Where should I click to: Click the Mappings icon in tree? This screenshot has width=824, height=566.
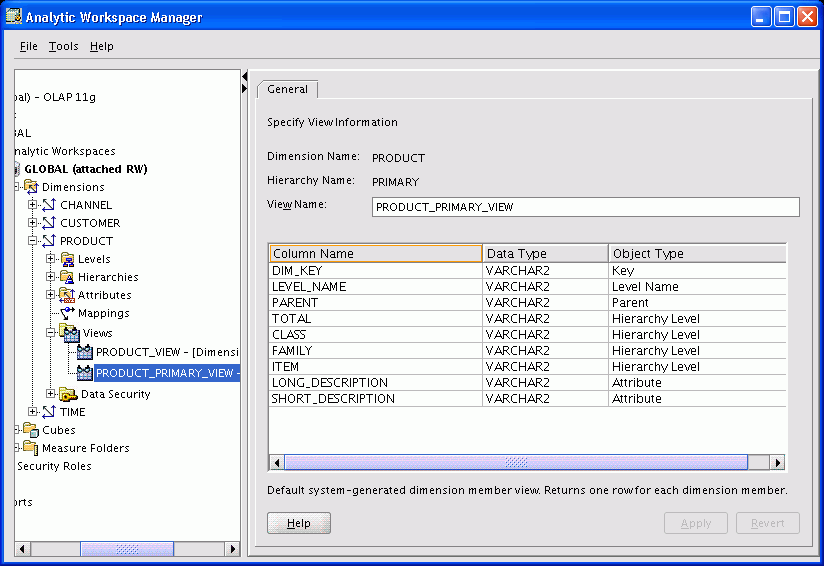(x=67, y=313)
